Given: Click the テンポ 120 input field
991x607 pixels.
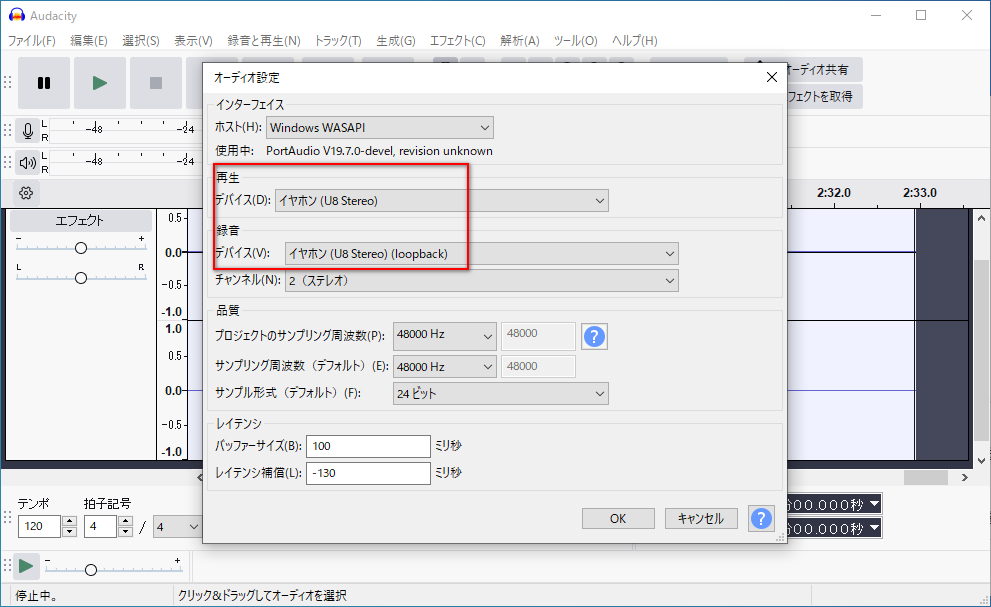Looking at the screenshot, I should [x=39, y=526].
